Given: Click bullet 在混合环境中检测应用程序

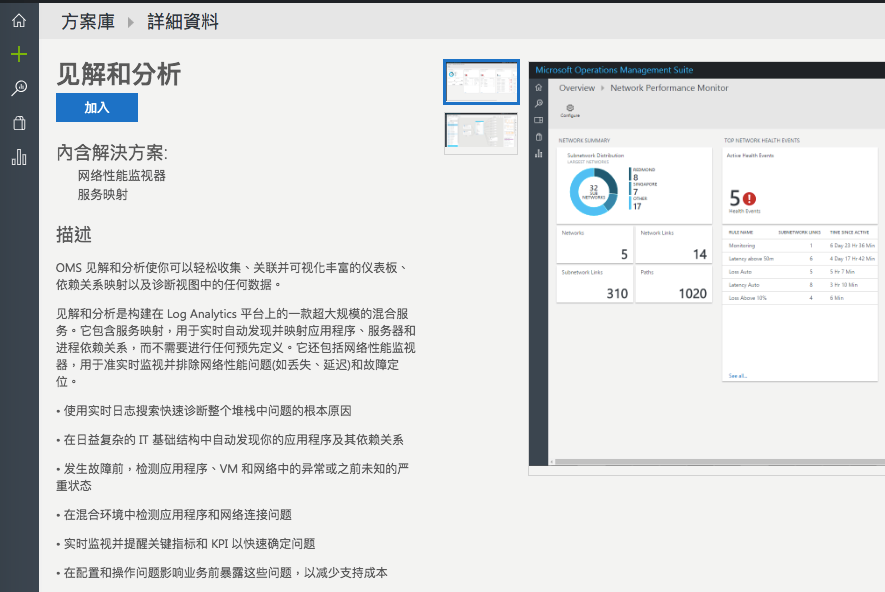Looking at the screenshot, I should pos(174,515).
